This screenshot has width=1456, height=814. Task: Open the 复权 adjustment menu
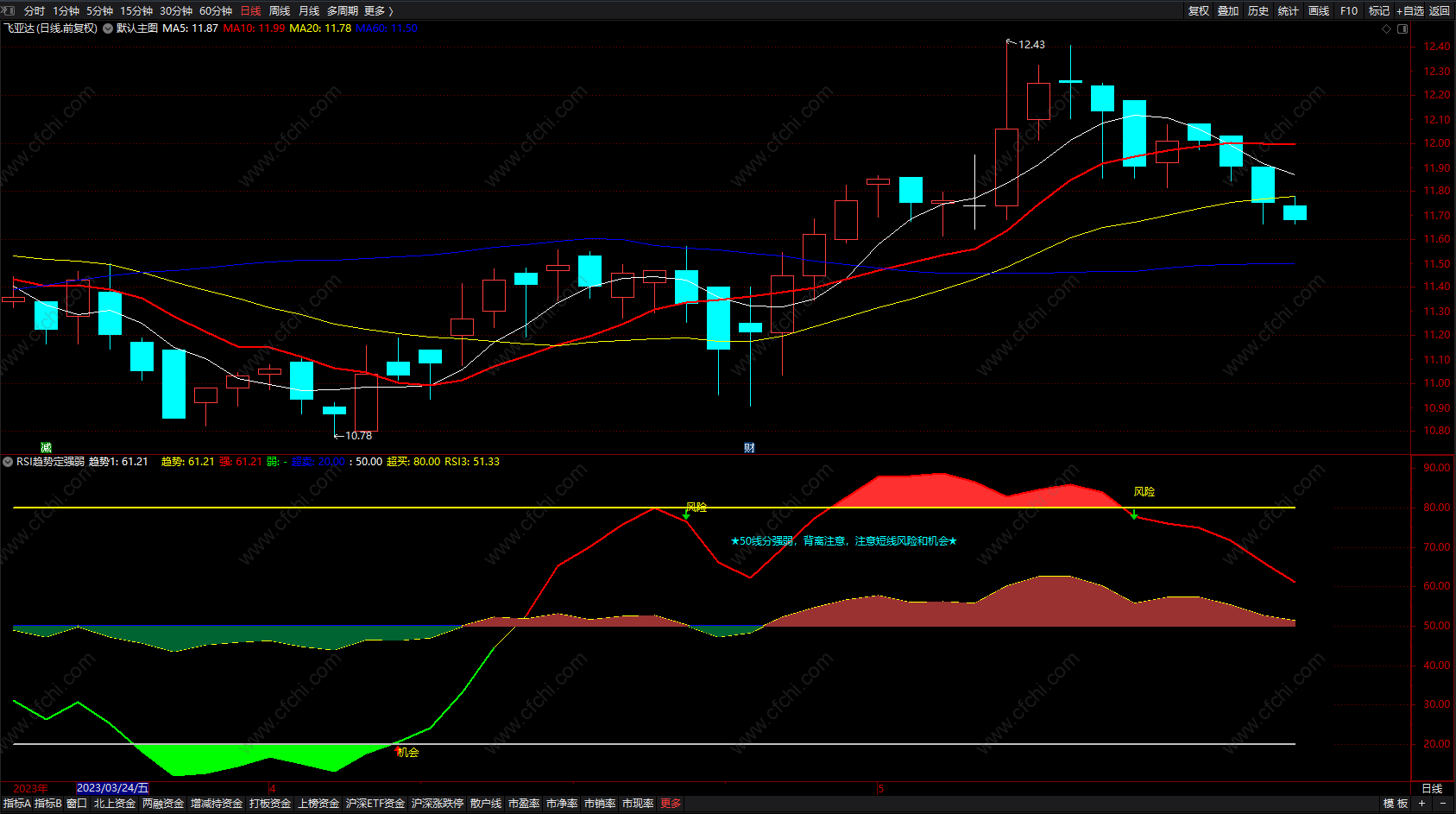point(1199,11)
